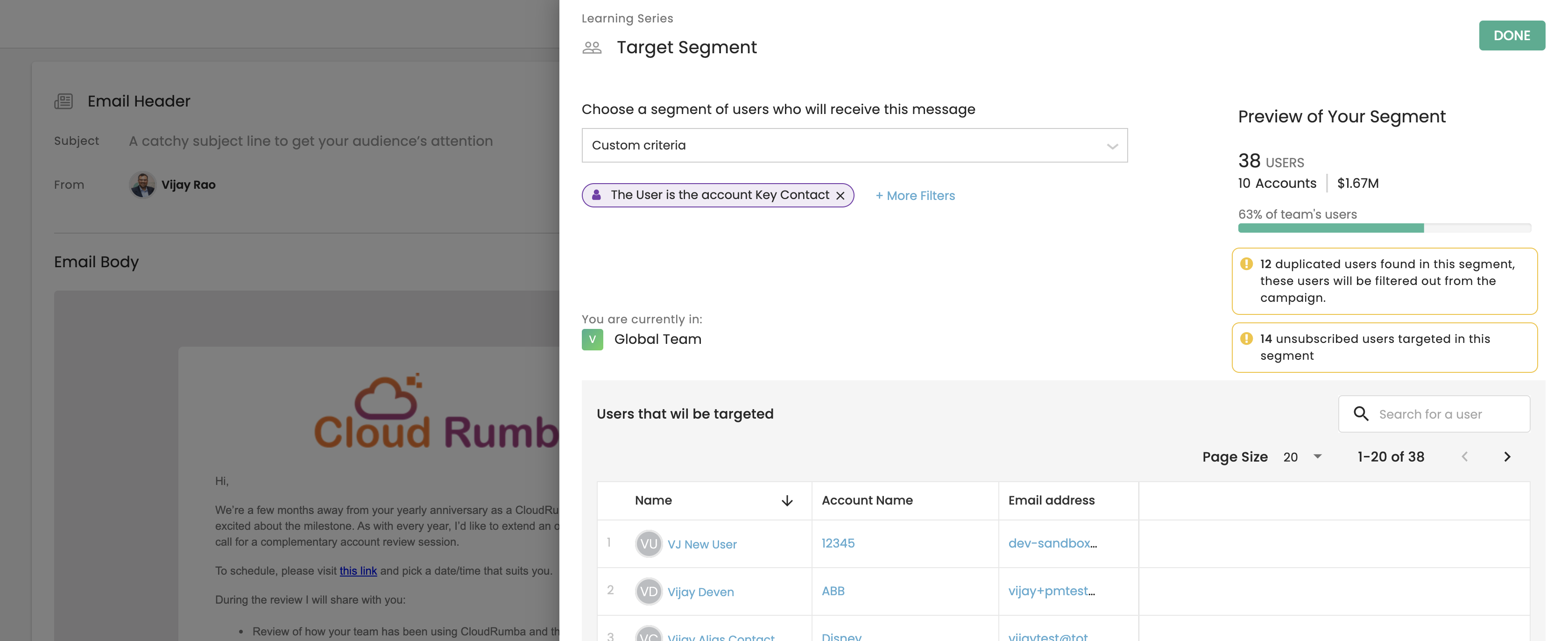Click the 1-20 of 38 pagination text
The image size is (1568, 641).
click(x=1390, y=457)
